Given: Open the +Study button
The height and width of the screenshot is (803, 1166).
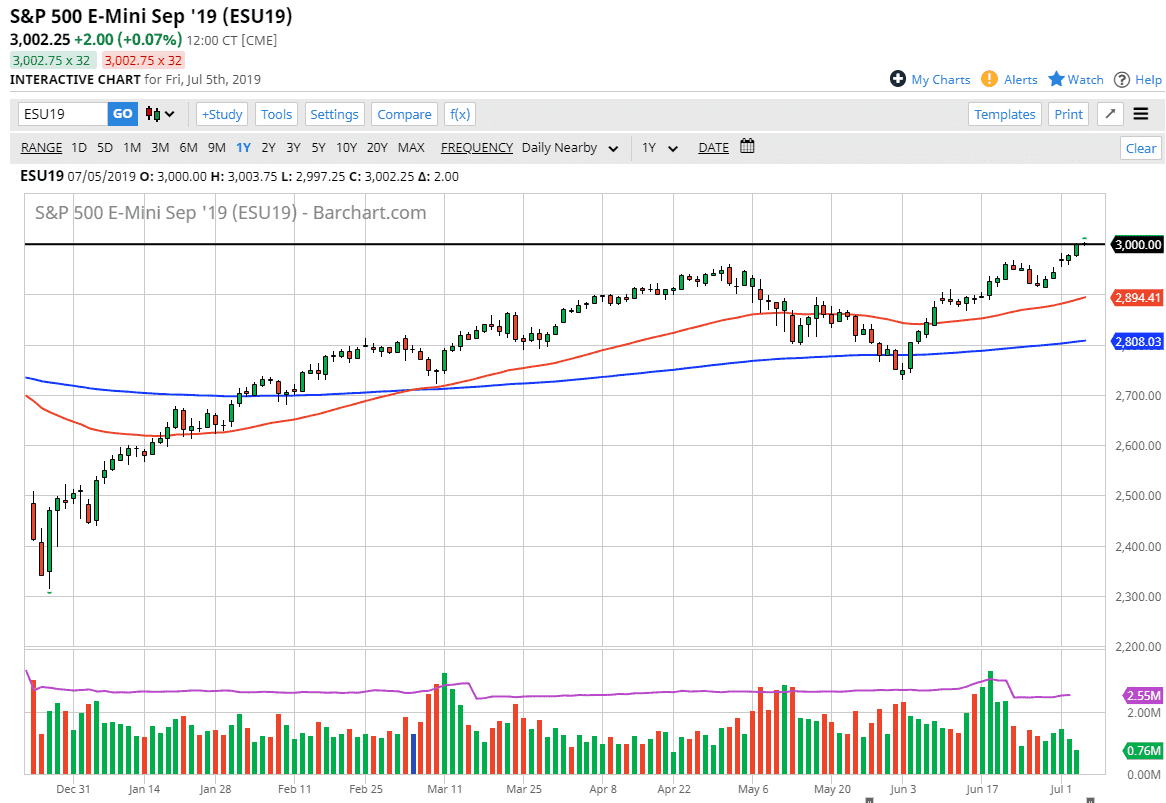Looking at the screenshot, I should click(222, 115).
